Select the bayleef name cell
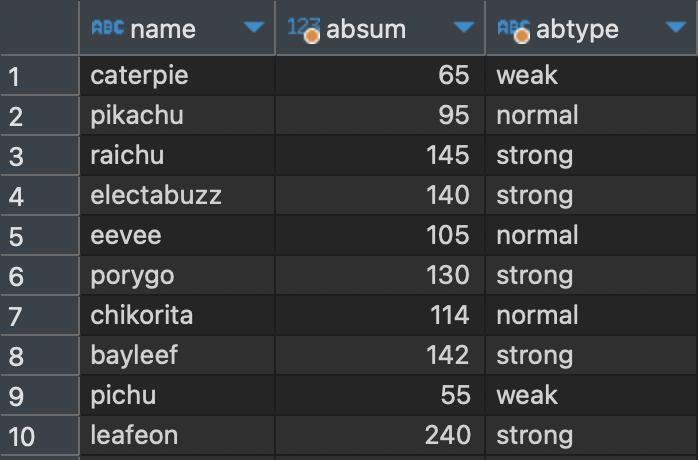The image size is (698, 460). click(177, 356)
